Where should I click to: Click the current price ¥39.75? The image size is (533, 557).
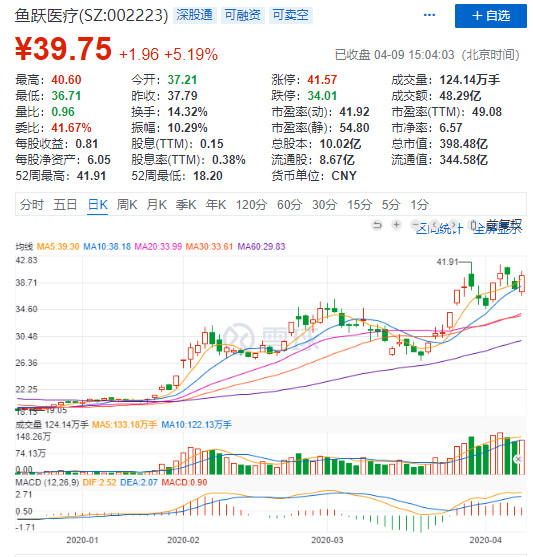click(x=63, y=49)
